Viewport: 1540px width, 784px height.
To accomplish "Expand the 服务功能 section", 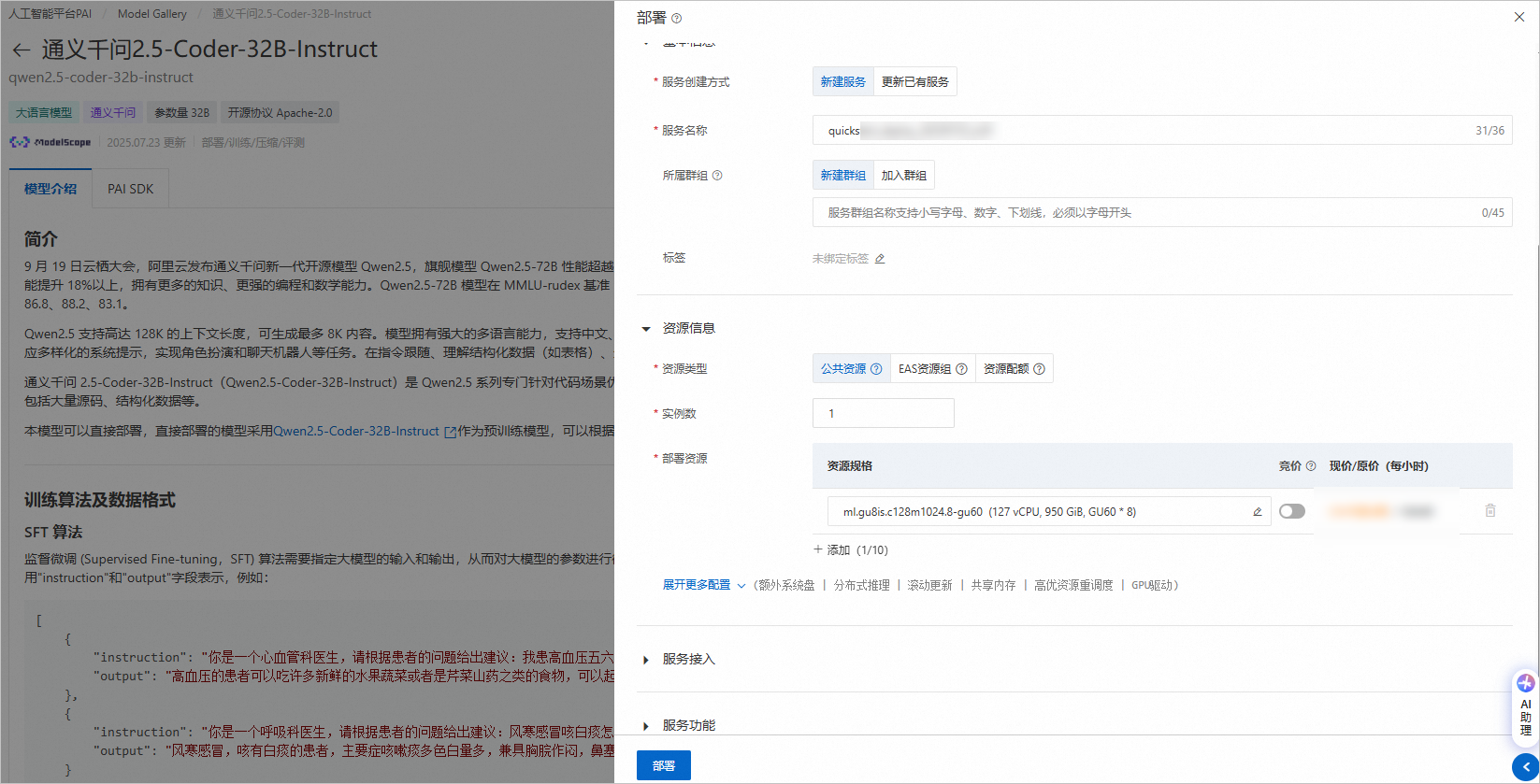I will [x=646, y=726].
